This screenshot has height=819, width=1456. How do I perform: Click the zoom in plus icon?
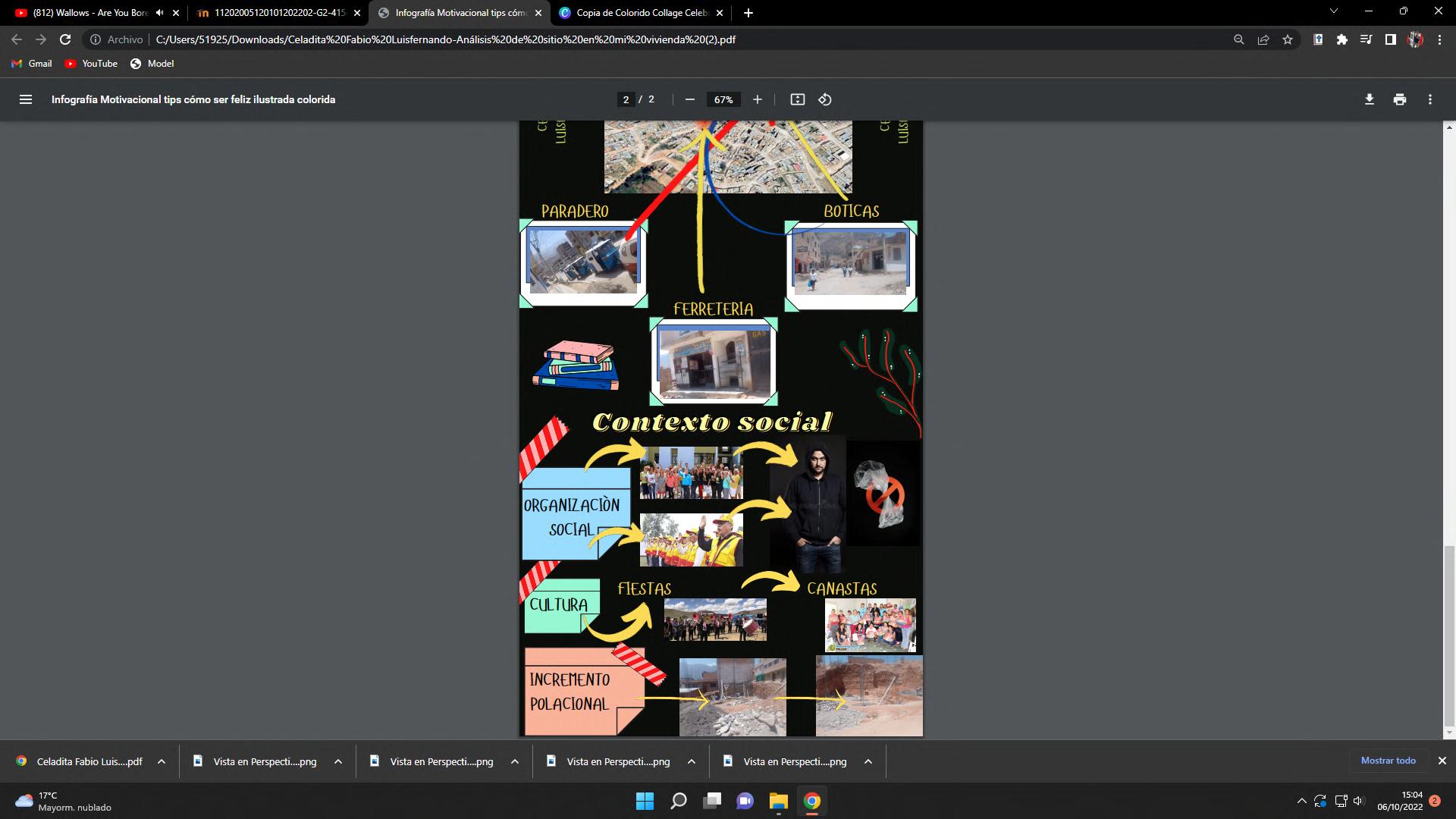(757, 99)
